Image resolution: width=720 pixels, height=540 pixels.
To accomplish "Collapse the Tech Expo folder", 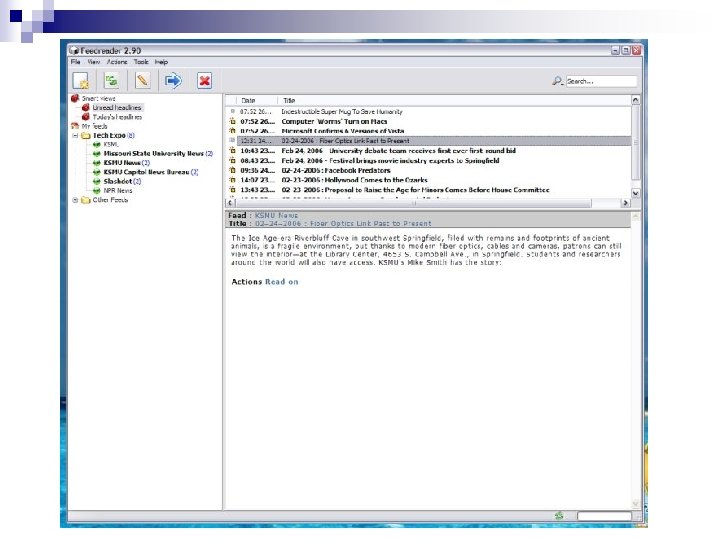I will [x=75, y=135].
